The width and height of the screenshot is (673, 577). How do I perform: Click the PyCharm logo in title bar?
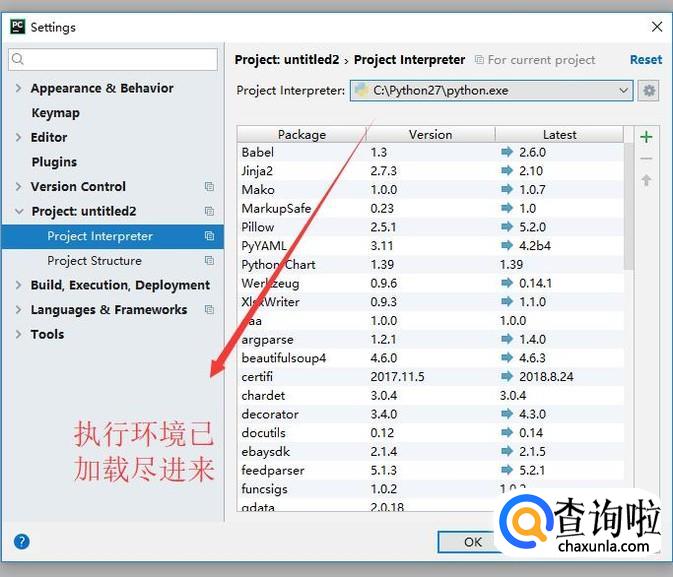17,27
